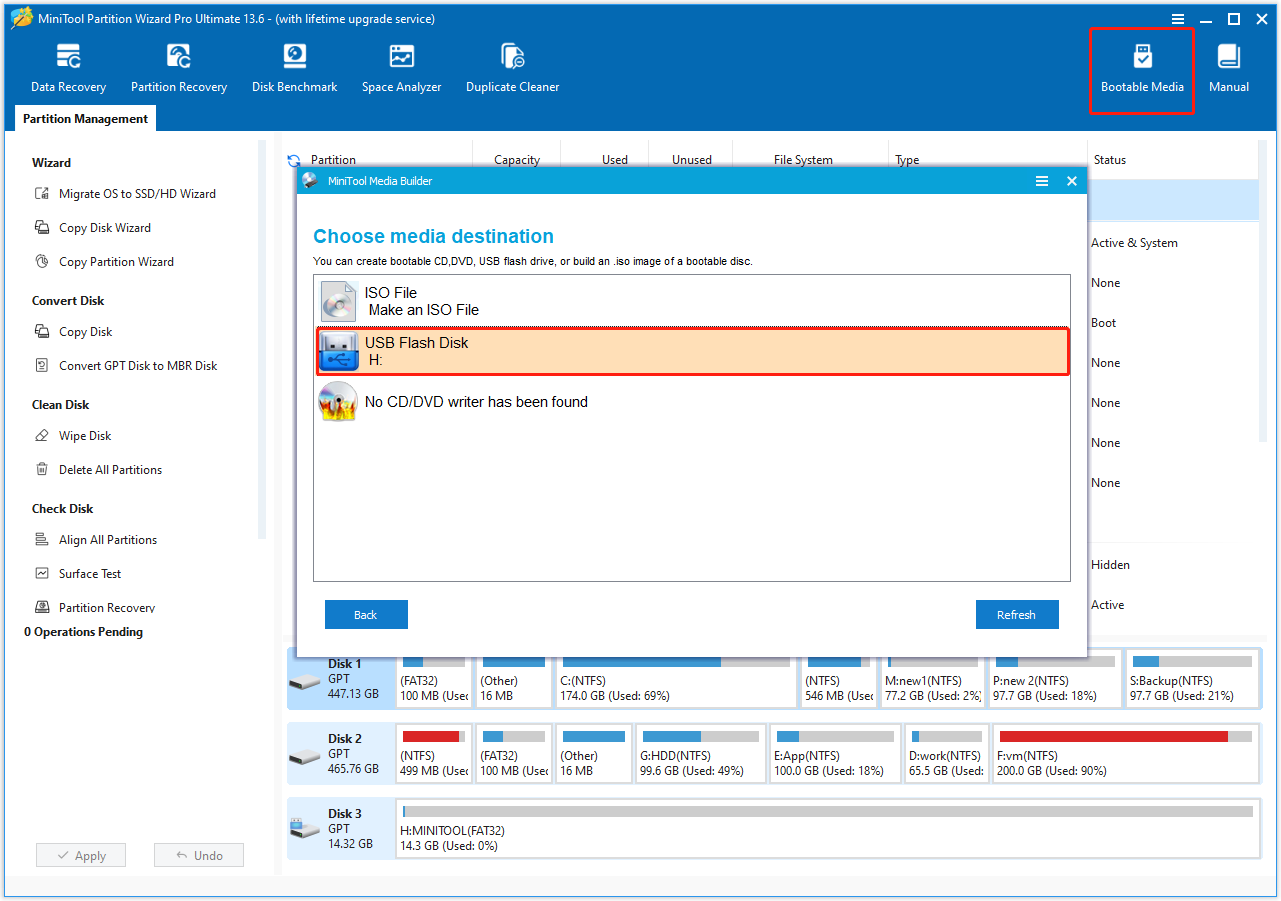Click the Type column header
Viewport: 1281px width, 901px height.
click(907, 160)
